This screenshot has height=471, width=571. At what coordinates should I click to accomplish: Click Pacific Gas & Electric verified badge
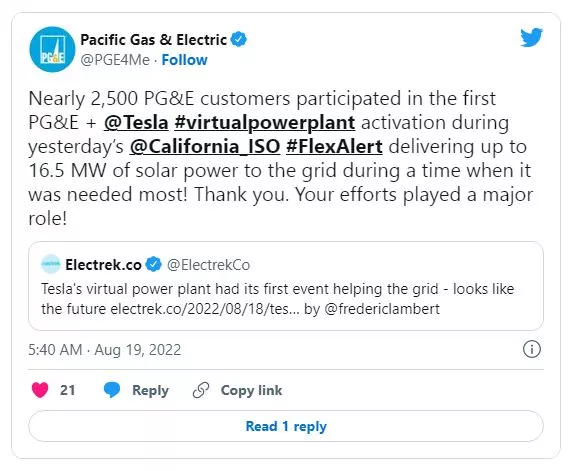click(239, 39)
